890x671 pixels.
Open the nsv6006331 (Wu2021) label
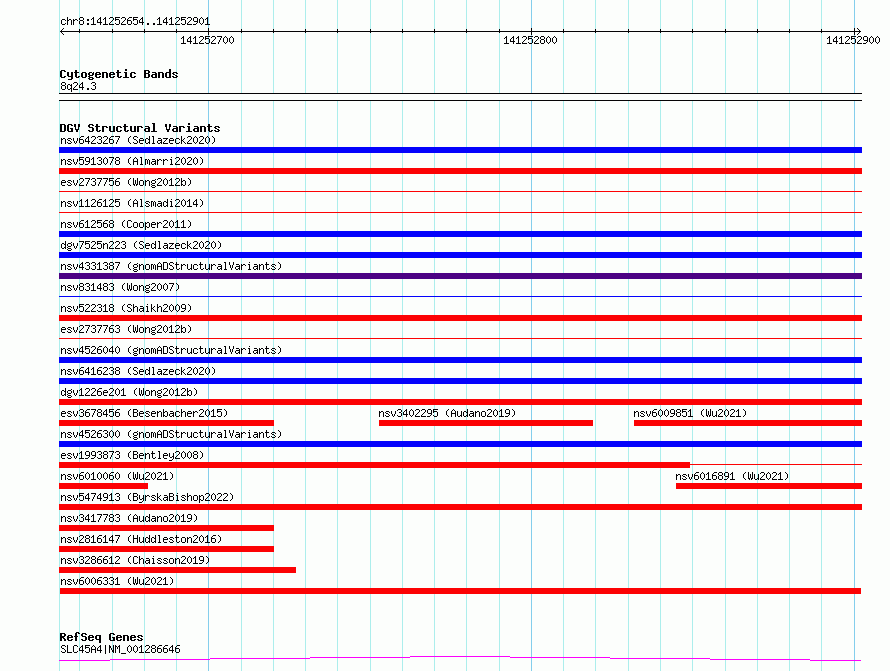117,581
